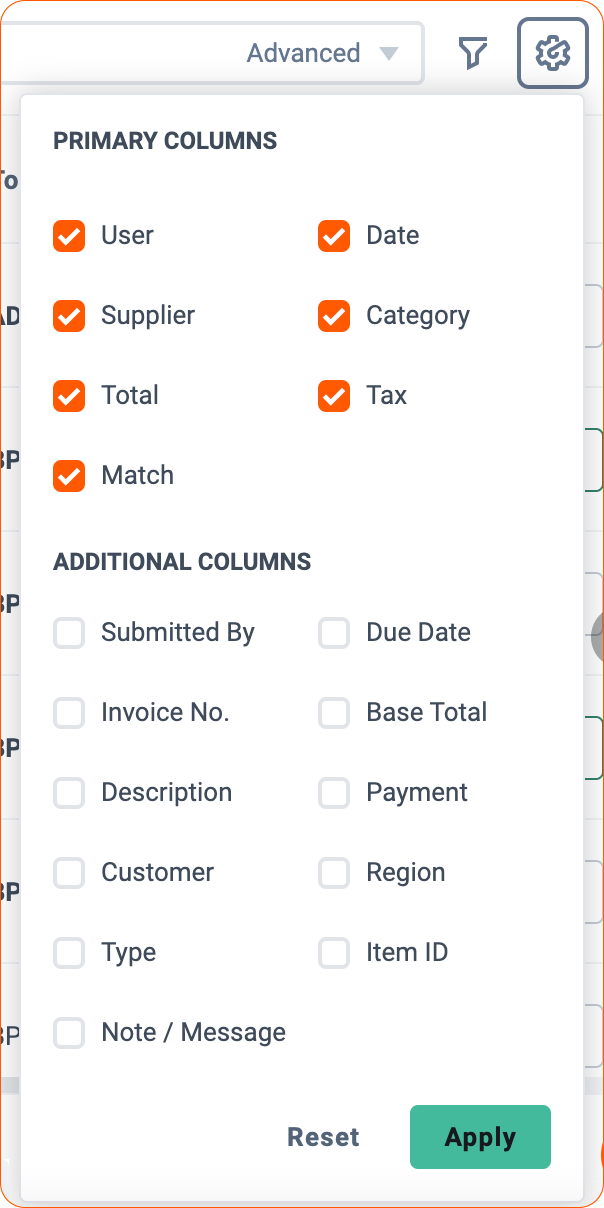
Task: Uncheck the Date column checkbox
Action: [x=334, y=236]
